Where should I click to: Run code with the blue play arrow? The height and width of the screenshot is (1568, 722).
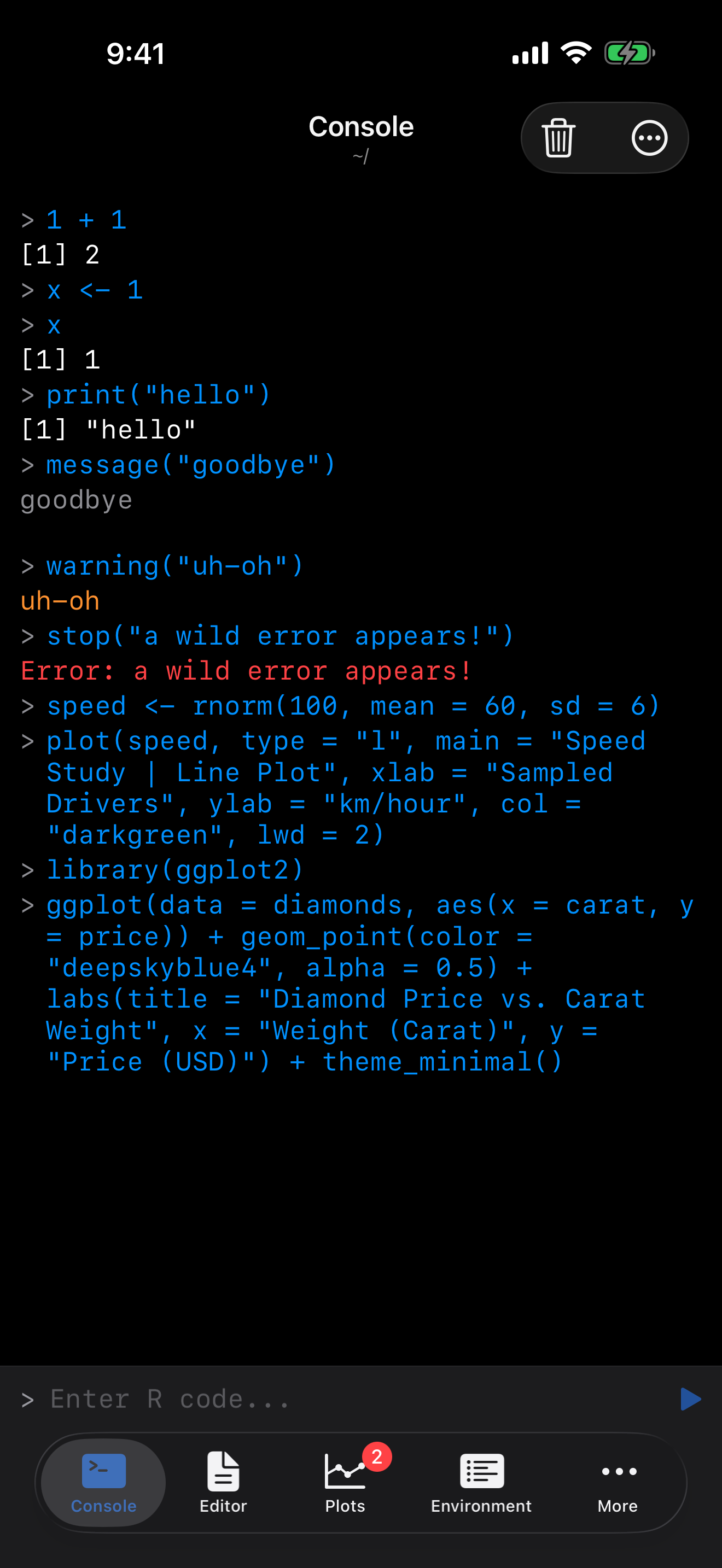pos(691,1399)
